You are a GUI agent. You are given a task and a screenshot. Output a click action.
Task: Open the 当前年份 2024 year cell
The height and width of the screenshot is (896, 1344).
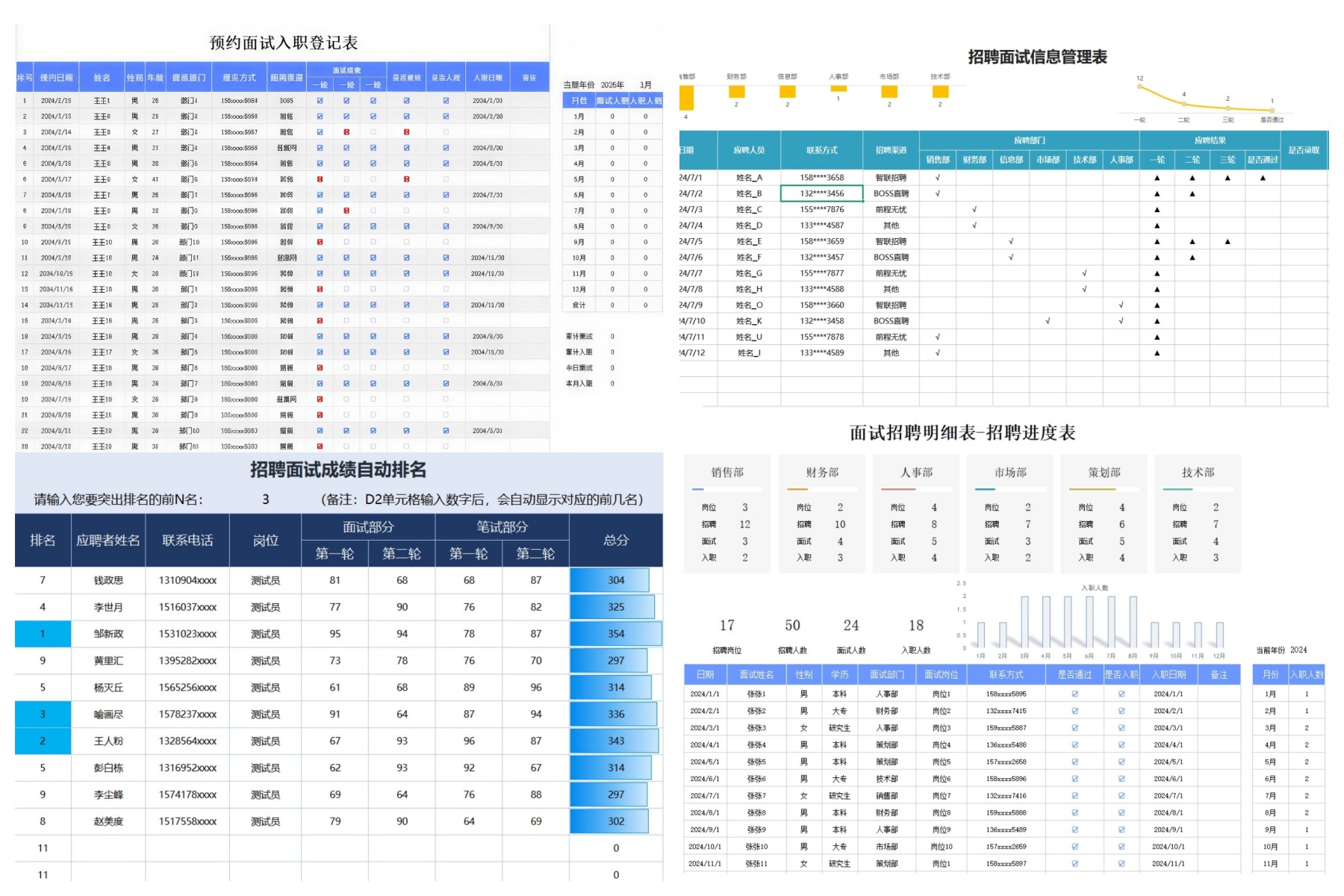(x=1298, y=650)
